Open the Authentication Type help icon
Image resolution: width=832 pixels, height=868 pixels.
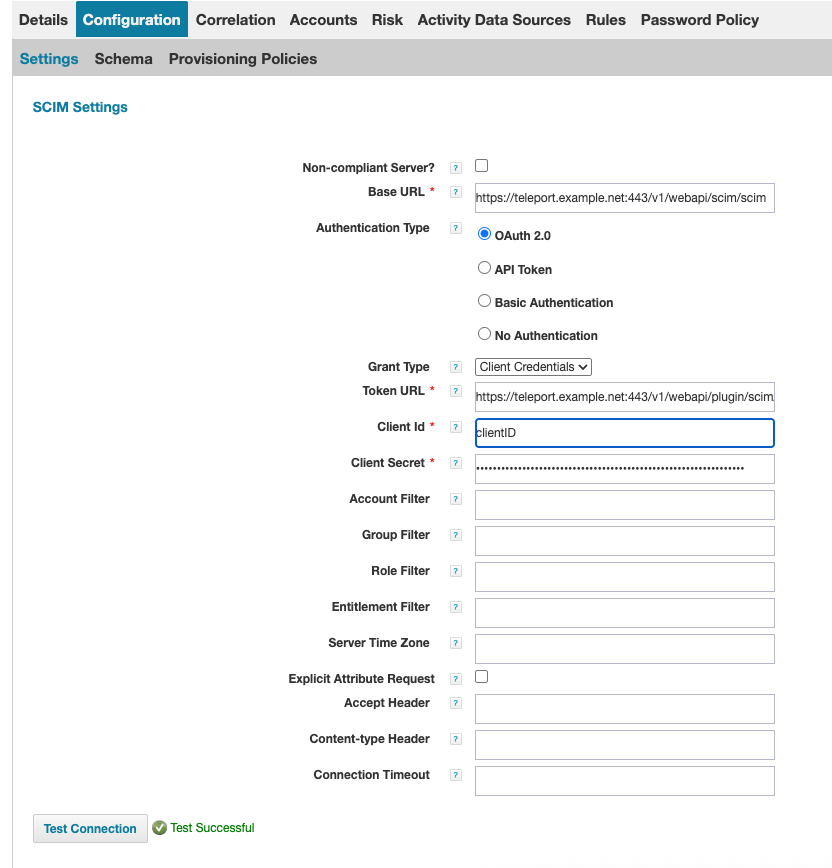[456, 228]
